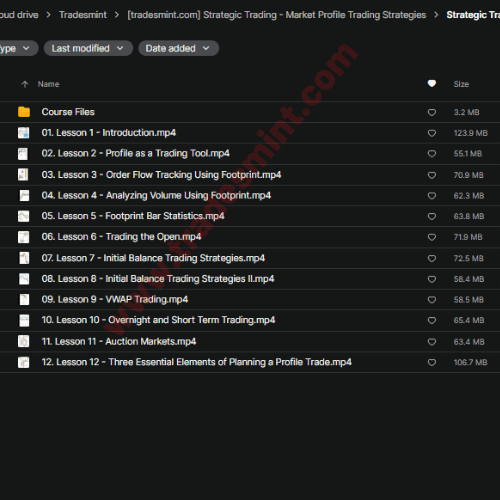Click the thumbnail icon for Lesson 6 file
Screen dimensions: 500x500
[24, 237]
